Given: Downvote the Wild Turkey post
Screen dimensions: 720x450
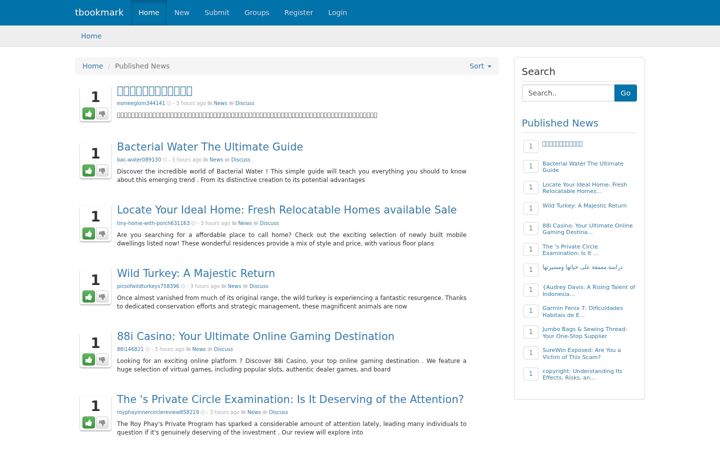Looking at the screenshot, I should (x=102, y=297).
